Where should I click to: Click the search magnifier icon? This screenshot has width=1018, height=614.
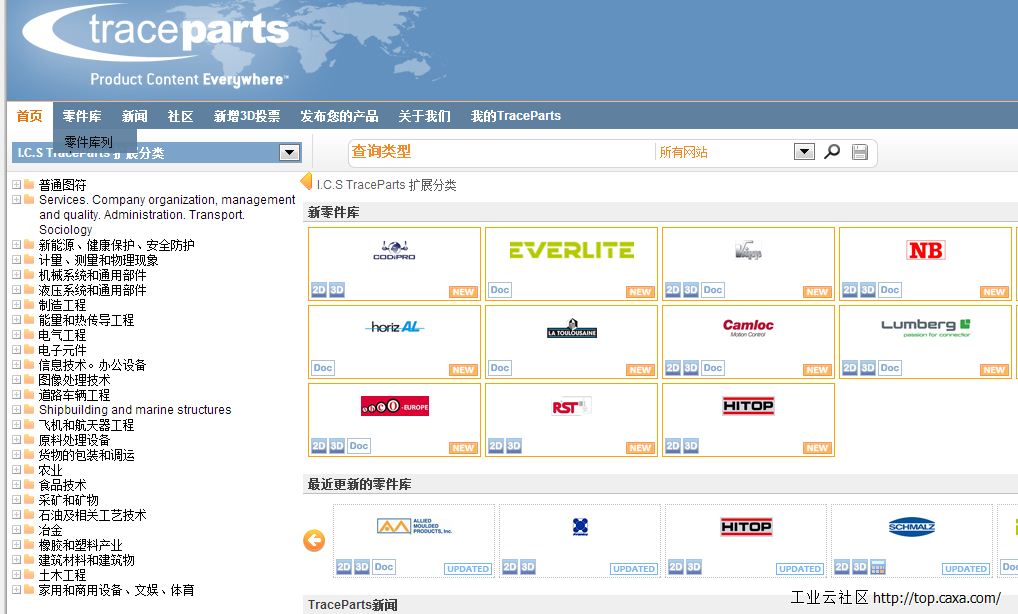click(x=832, y=152)
